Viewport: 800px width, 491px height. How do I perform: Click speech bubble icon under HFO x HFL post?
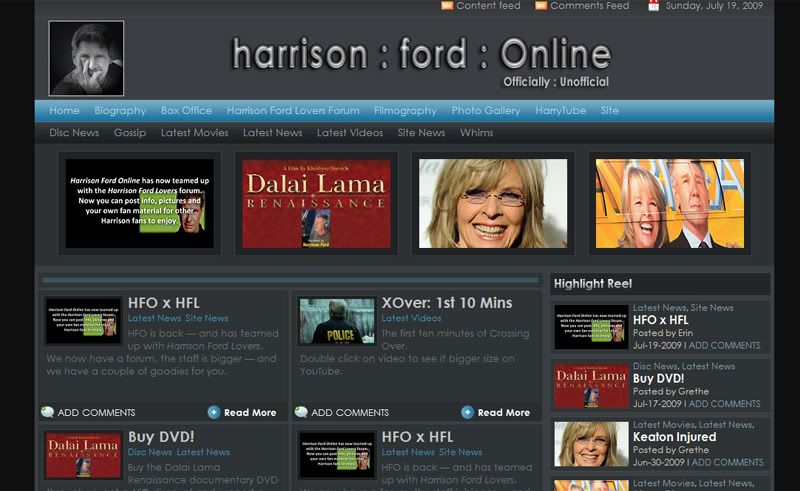pos(47,412)
